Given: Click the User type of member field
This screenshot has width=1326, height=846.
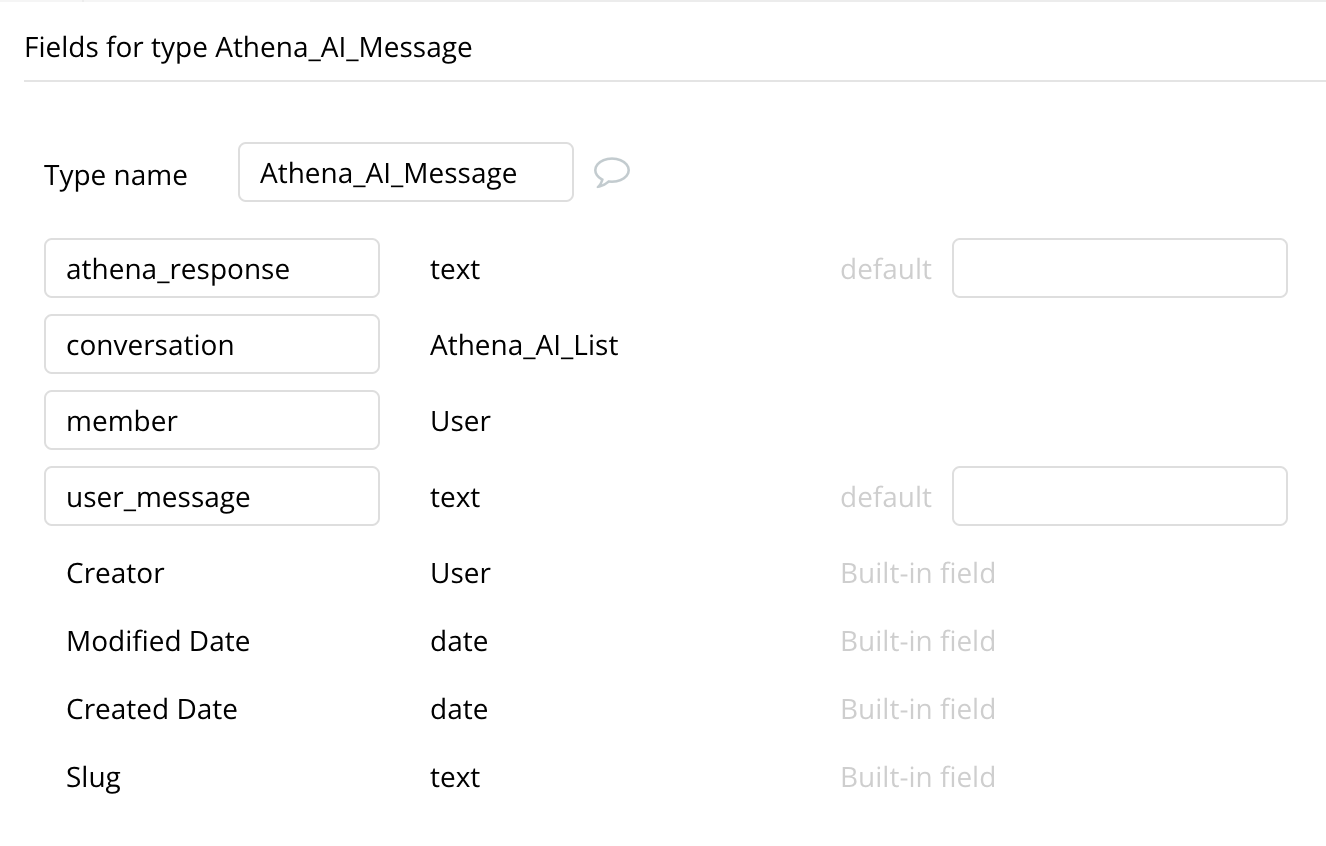Looking at the screenshot, I should (460, 421).
